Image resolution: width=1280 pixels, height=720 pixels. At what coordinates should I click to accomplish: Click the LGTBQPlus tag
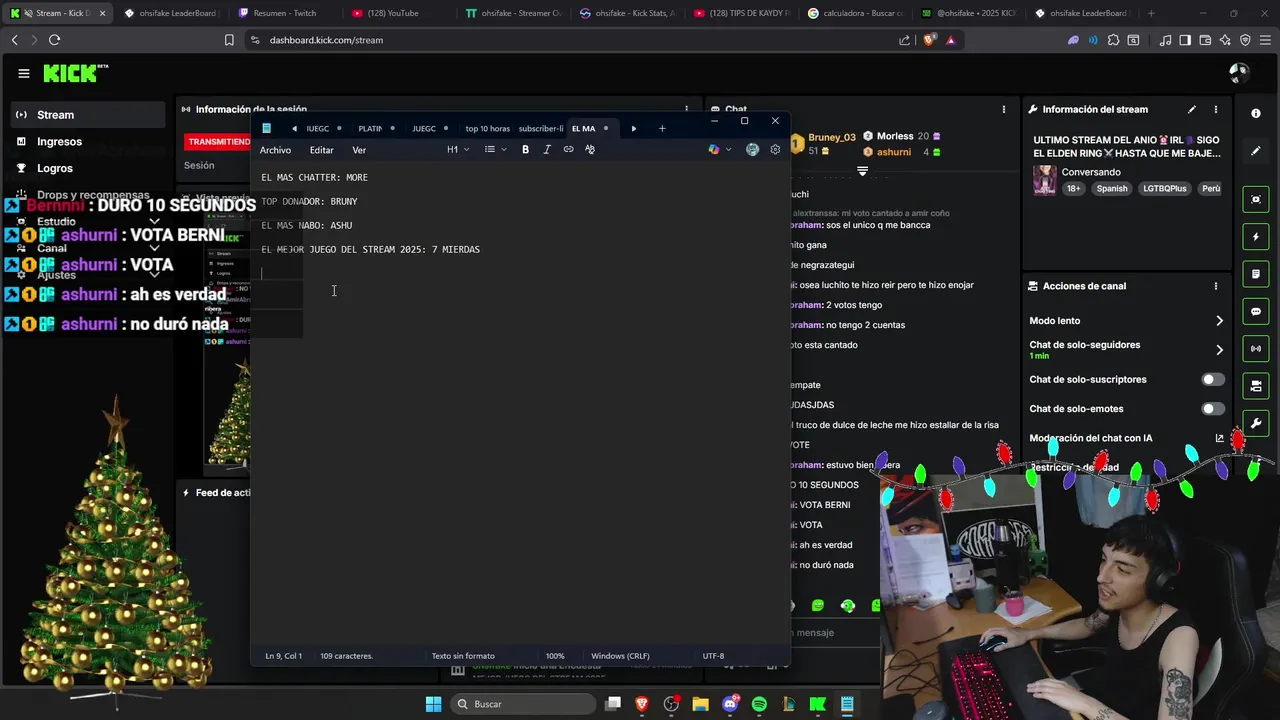(1165, 189)
